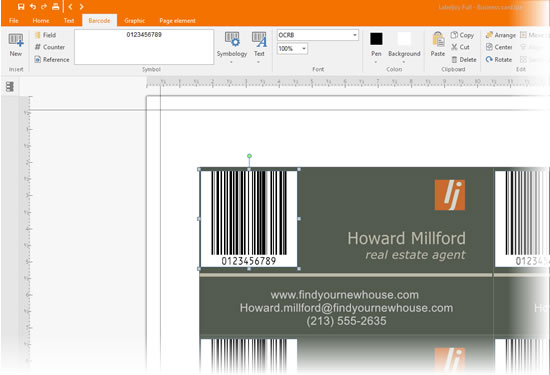Click the Save icon in the title bar
The width and height of the screenshot is (550, 375).
click(x=21, y=7)
